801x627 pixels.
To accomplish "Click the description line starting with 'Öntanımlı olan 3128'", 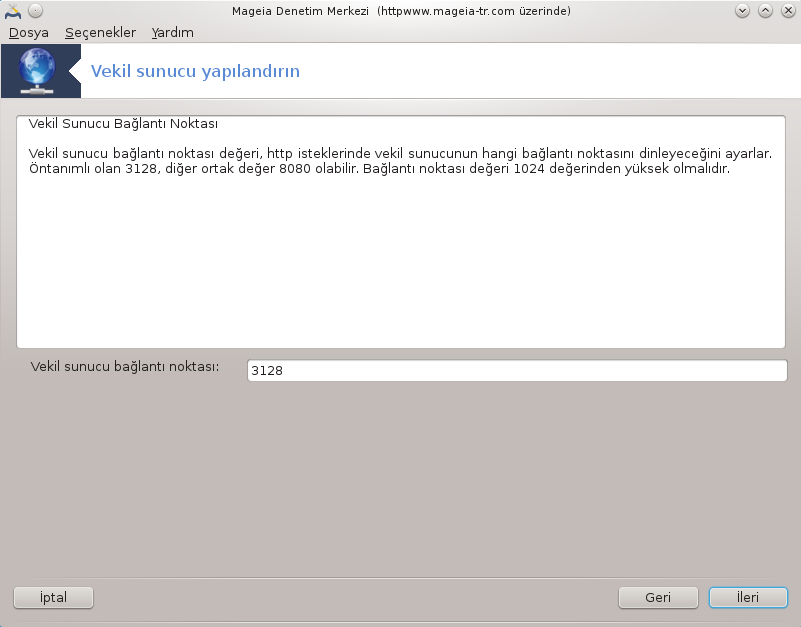I will point(379,169).
